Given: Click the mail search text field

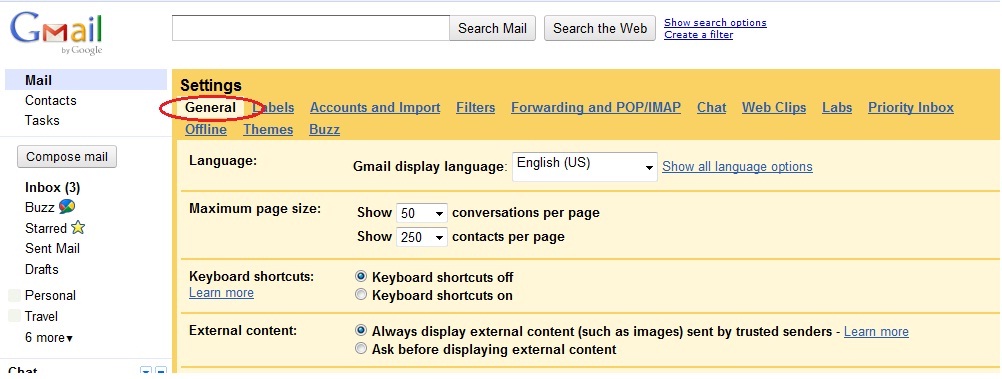Looking at the screenshot, I should click(311, 28).
